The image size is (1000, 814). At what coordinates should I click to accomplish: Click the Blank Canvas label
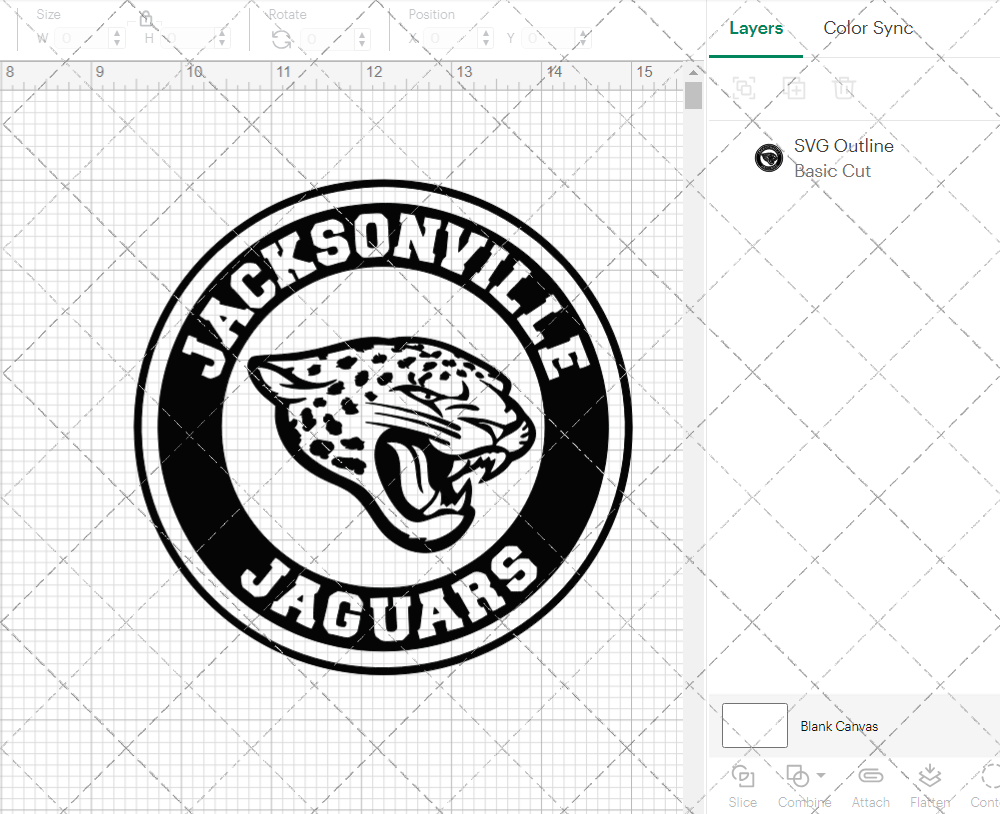(x=839, y=727)
